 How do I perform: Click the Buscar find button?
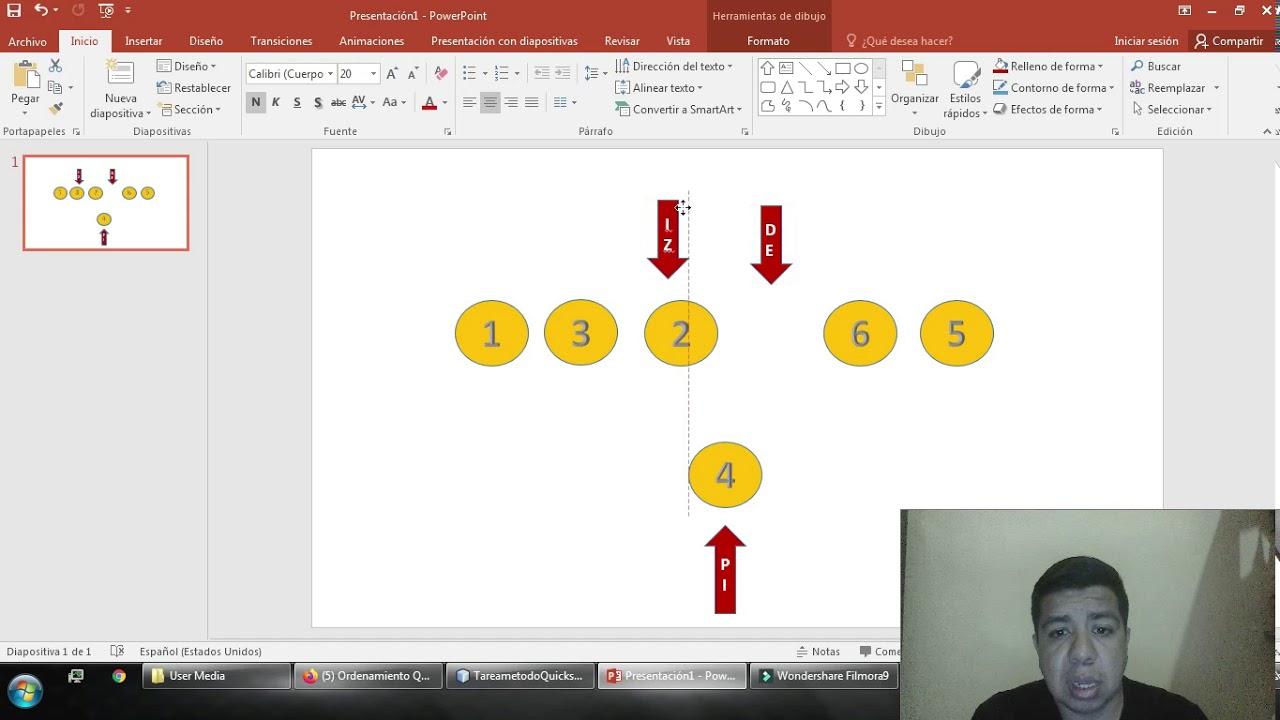pos(1157,66)
